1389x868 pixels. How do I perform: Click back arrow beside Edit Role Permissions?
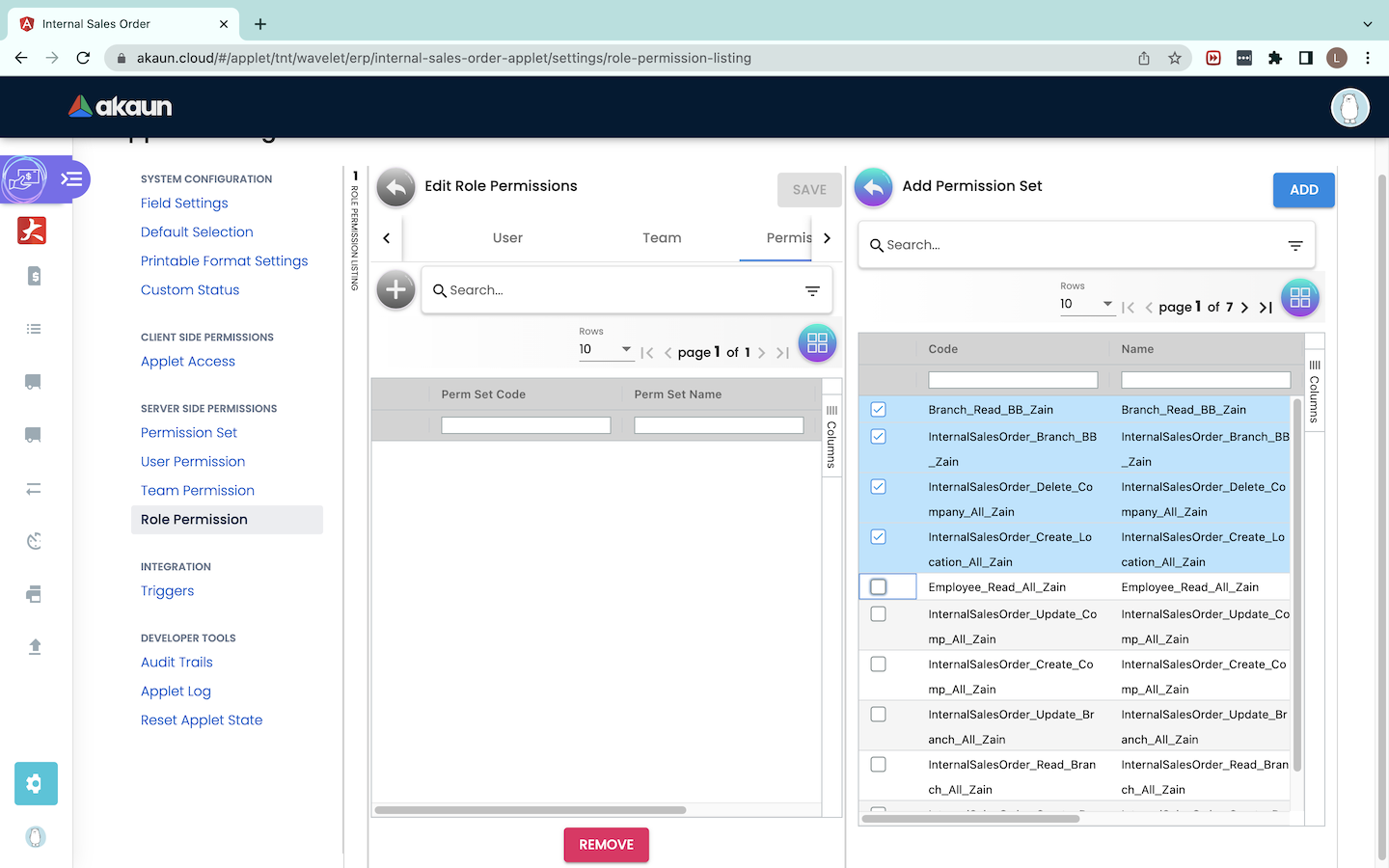395,187
